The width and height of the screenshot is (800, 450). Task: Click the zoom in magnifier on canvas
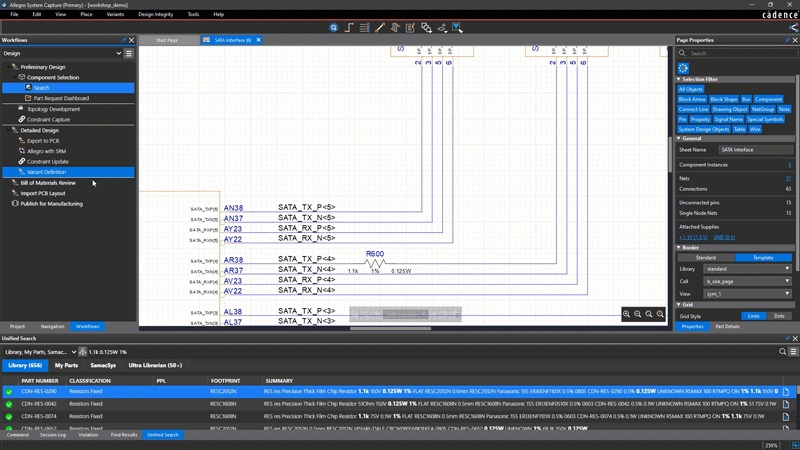point(627,314)
